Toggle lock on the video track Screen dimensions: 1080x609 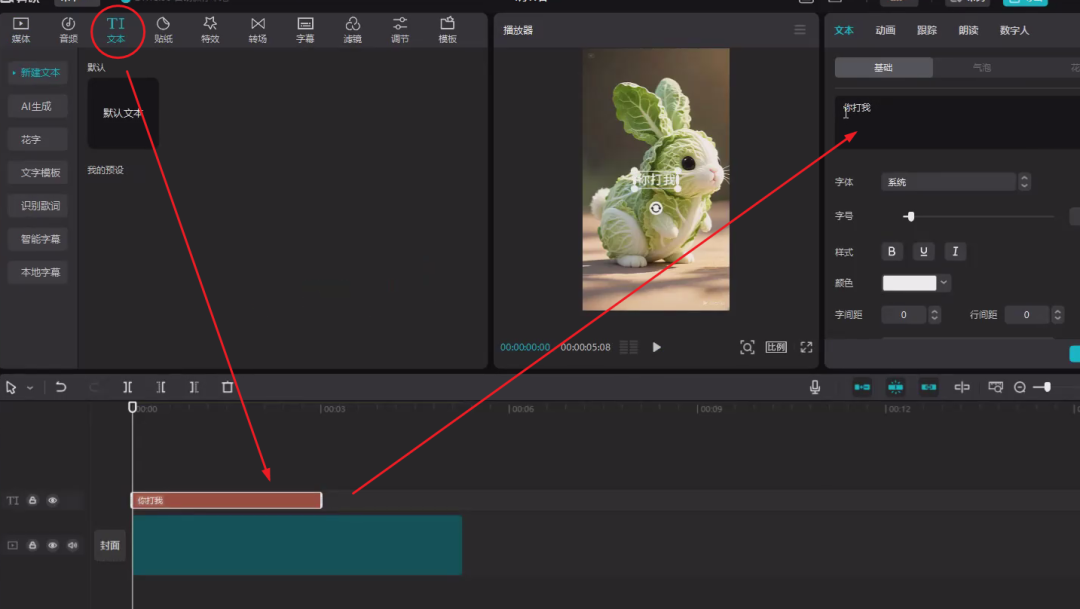(x=33, y=545)
